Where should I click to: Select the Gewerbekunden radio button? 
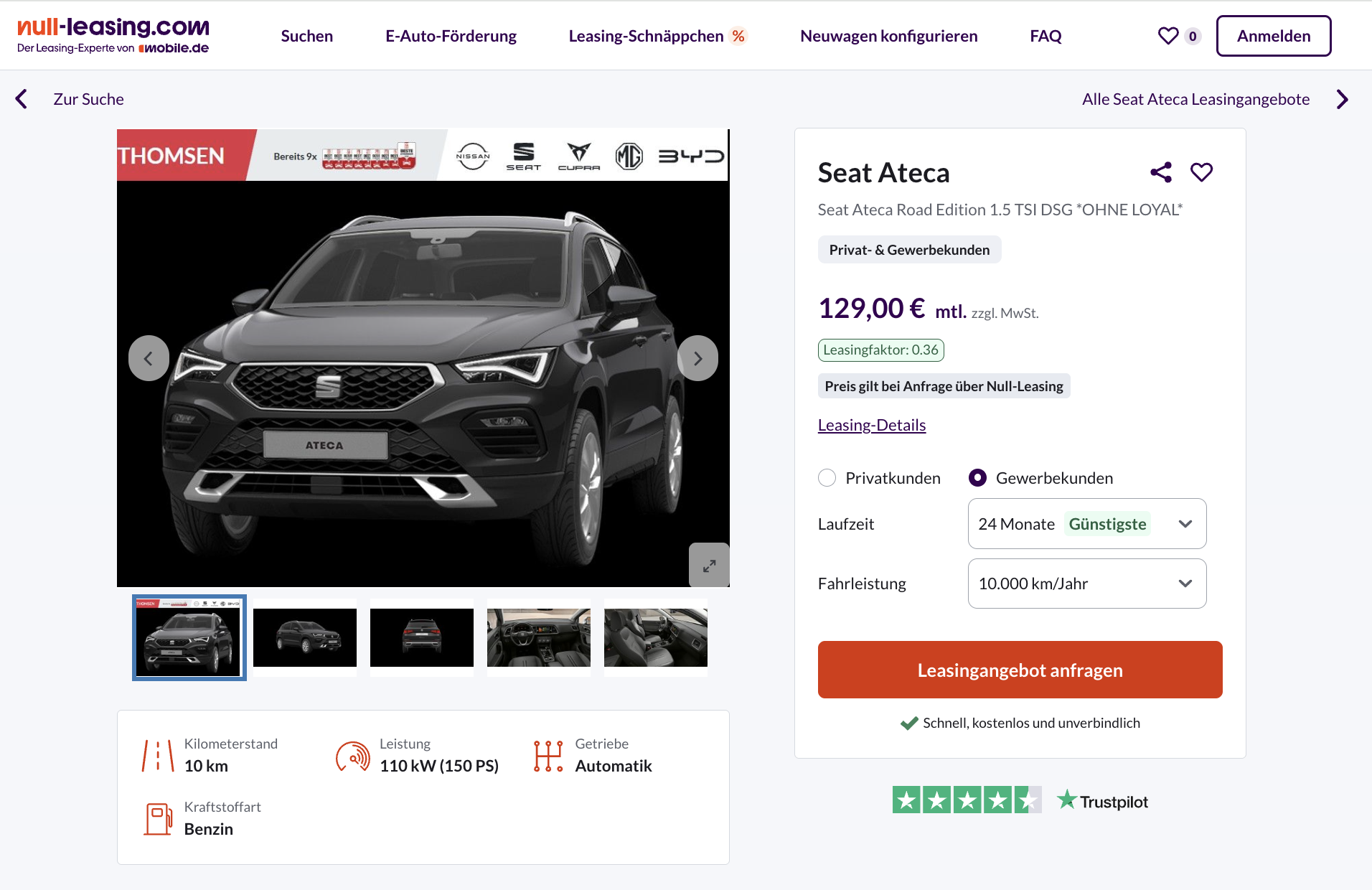click(x=977, y=478)
